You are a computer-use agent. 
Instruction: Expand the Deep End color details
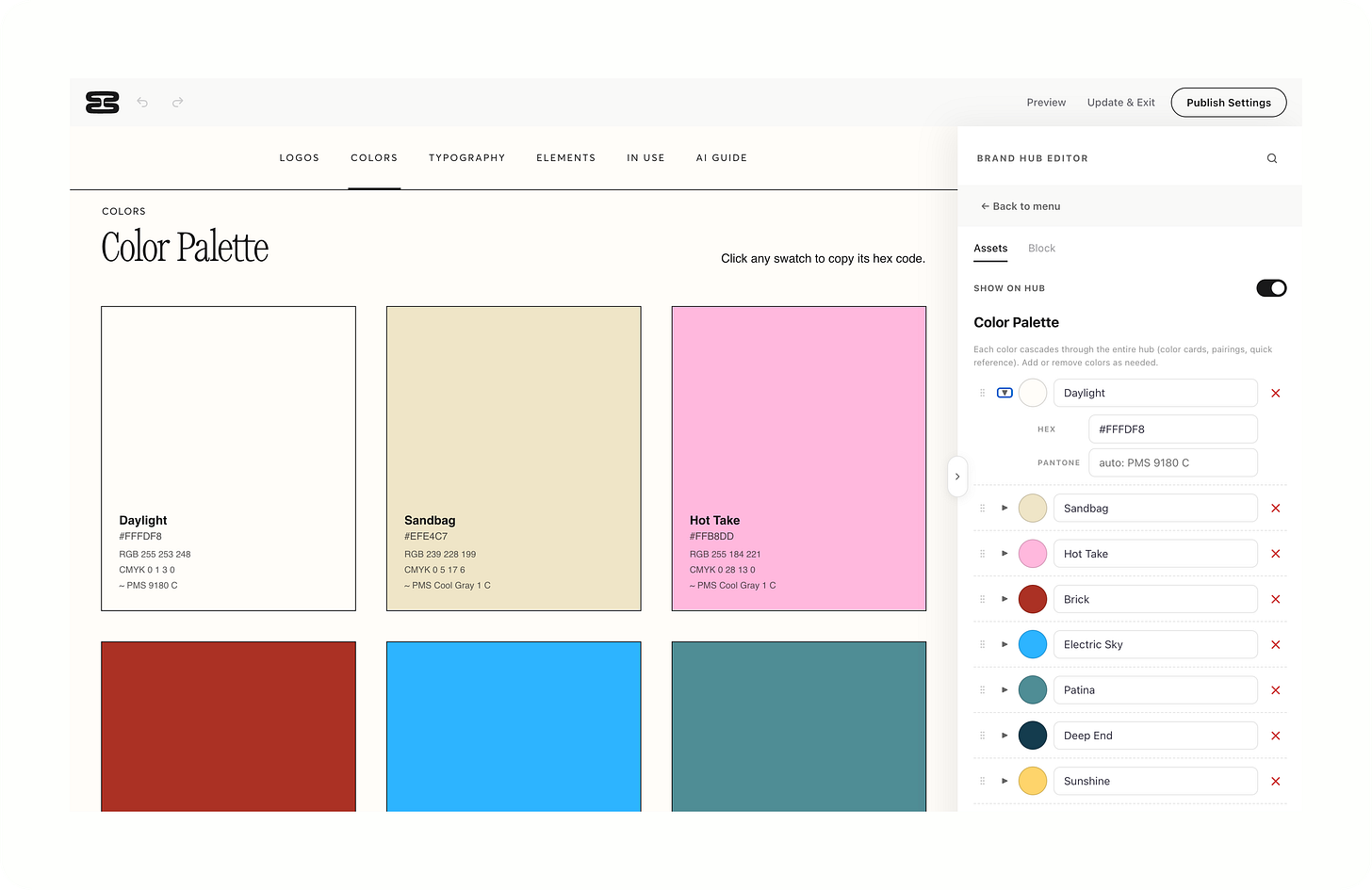(1004, 736)
